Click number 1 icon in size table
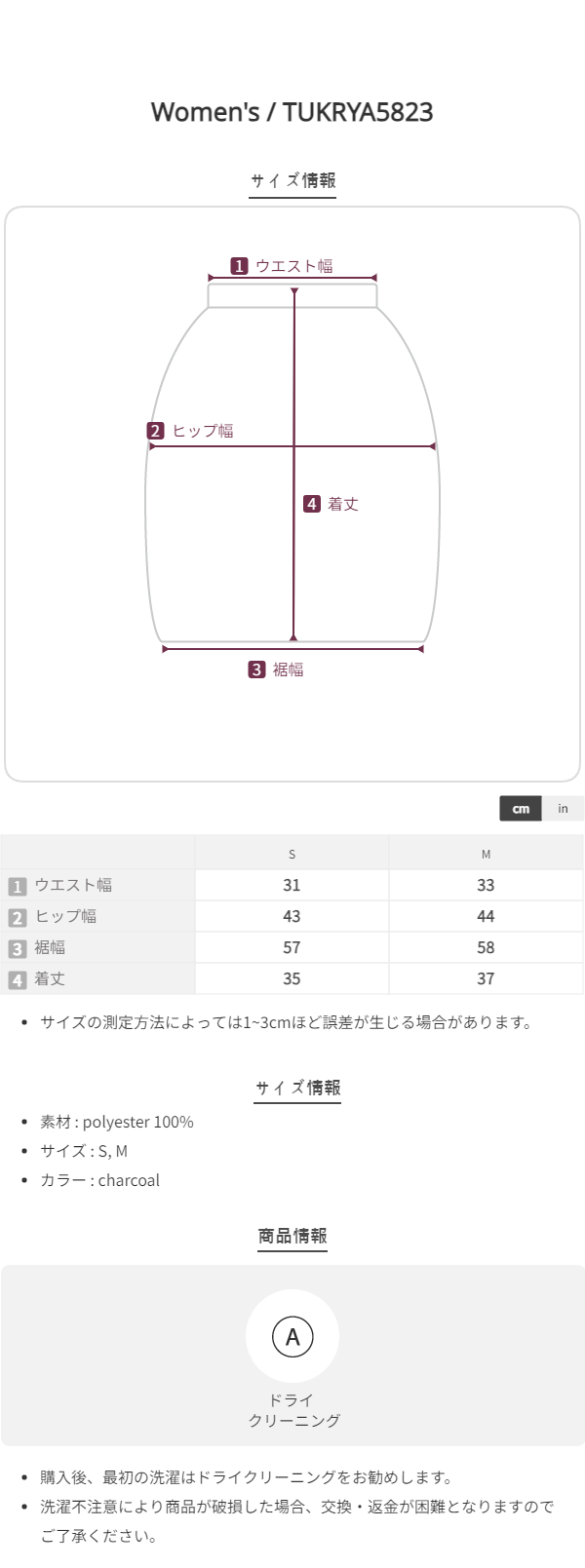 pos(17,886)
